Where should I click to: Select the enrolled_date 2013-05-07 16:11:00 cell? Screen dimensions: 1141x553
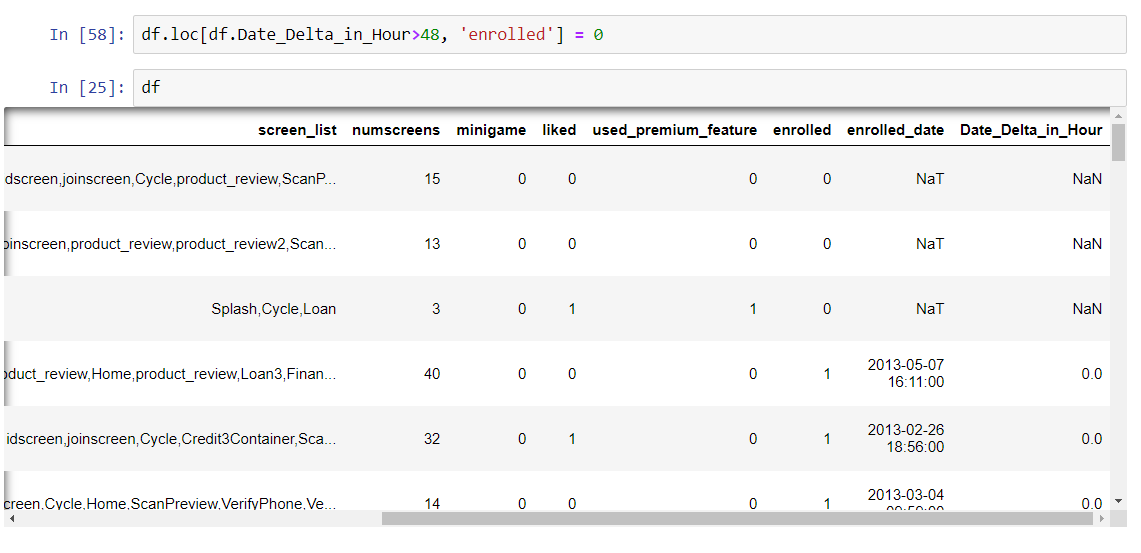click(x=906, y=373)
